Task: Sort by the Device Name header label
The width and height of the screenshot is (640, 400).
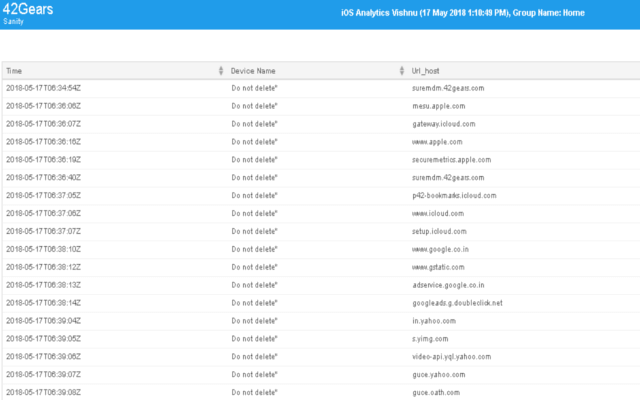Action: click(253, 71)
